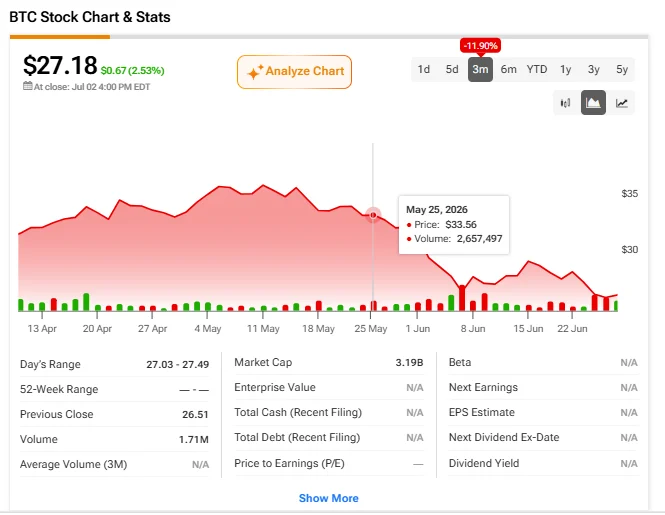Click the May 25 price marker dot
The image size is (665, 515).
pos(373,215)
